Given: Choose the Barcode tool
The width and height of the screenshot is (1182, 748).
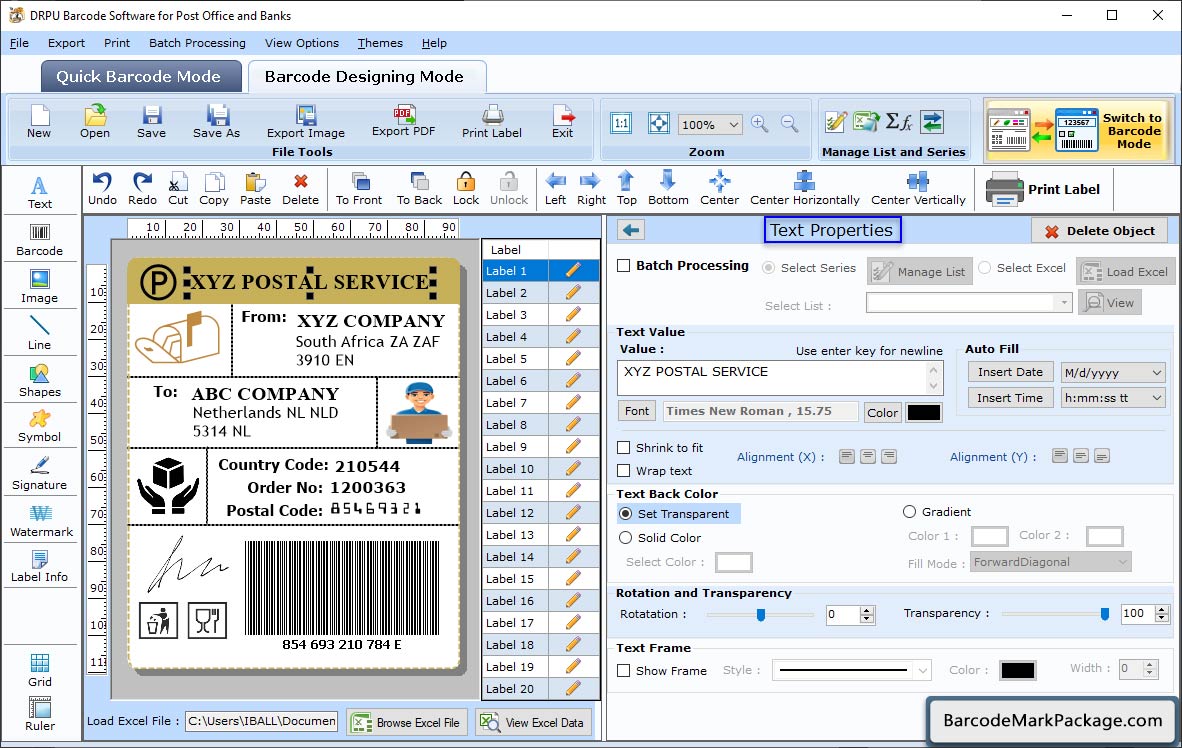Looking at the screenshot, I should tap(39, 240).
